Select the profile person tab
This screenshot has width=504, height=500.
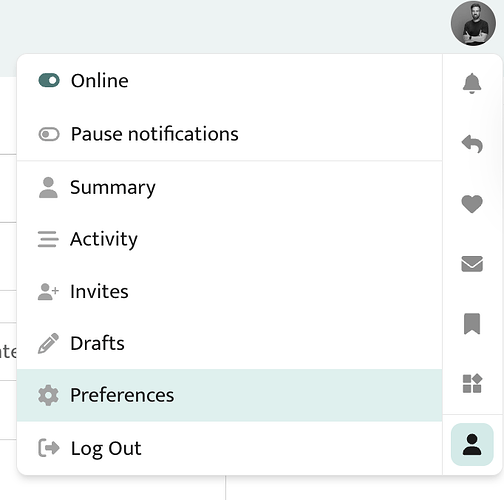click(472, 444)
